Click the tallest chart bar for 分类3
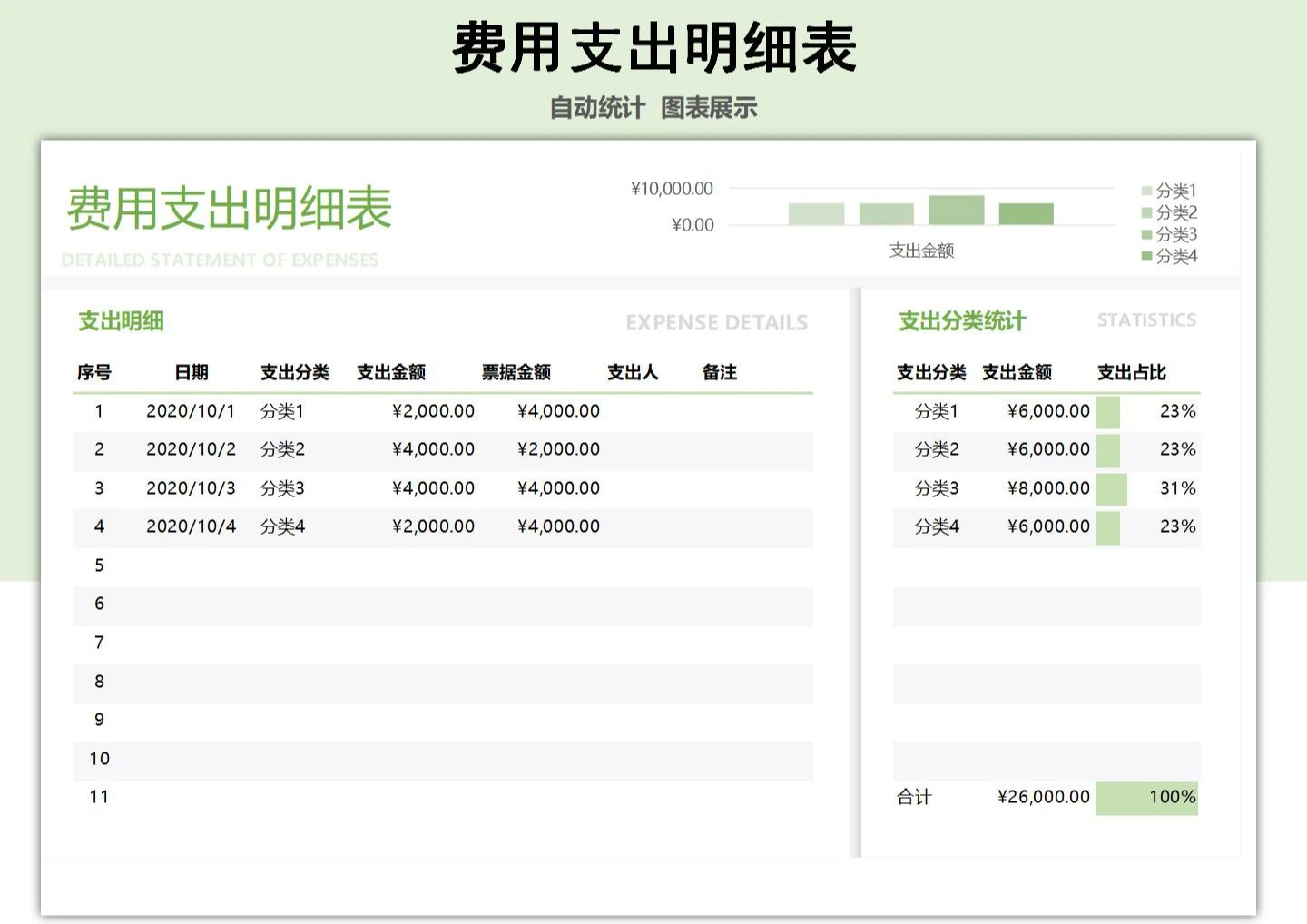 [x=956, y=210]
